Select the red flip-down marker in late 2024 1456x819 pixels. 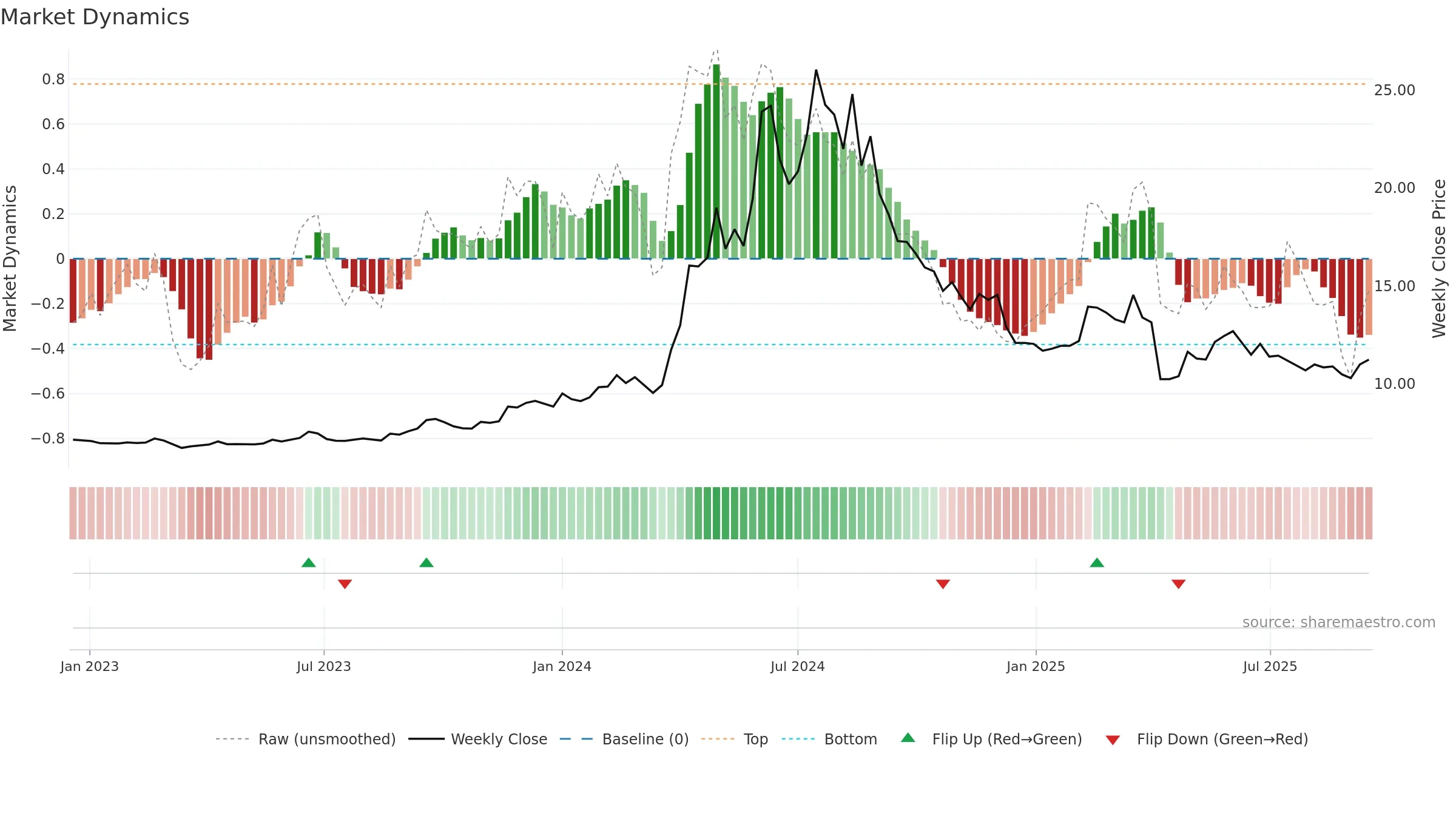click(x=943, y=584)
